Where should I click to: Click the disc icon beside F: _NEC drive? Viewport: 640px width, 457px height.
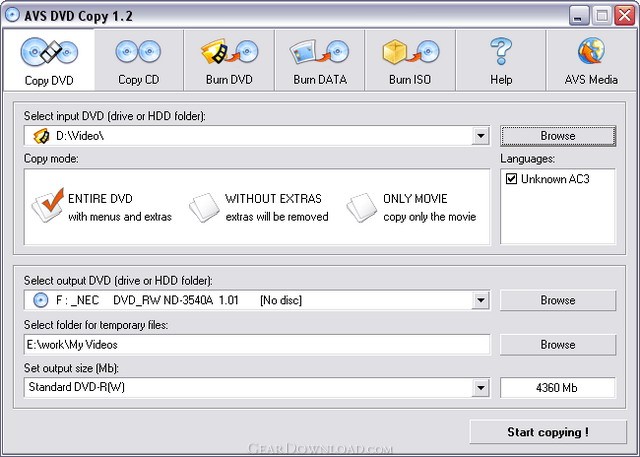tap(40, 300)
